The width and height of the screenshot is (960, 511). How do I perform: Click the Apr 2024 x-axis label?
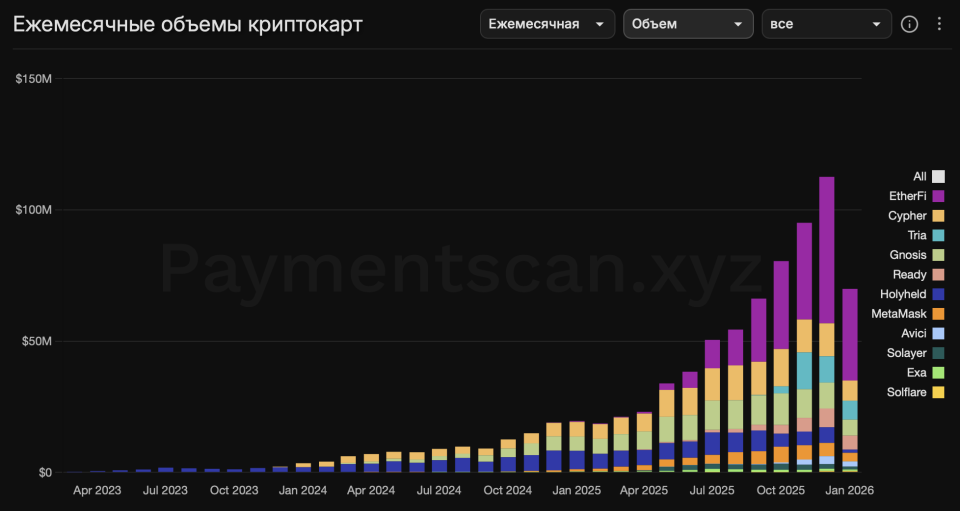(371, 490)
